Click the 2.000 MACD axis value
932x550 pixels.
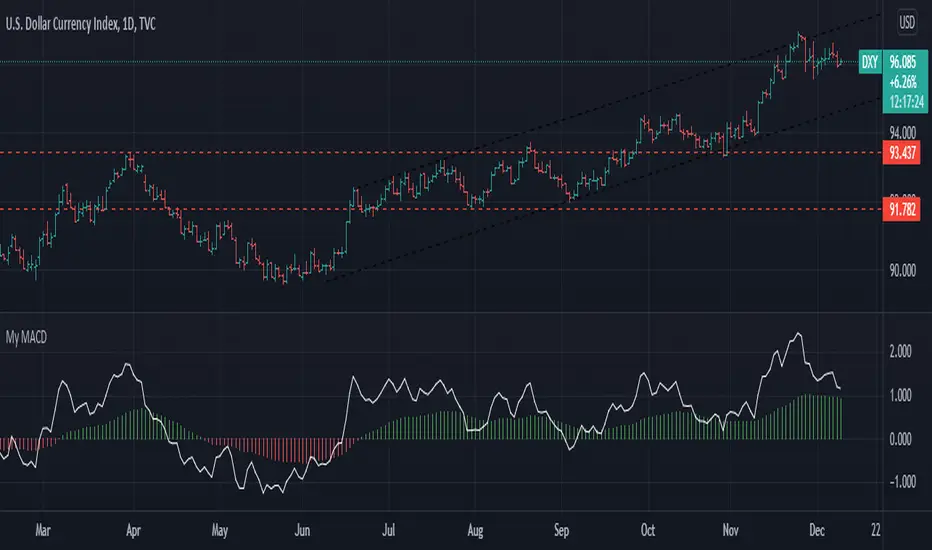(900, 351)
